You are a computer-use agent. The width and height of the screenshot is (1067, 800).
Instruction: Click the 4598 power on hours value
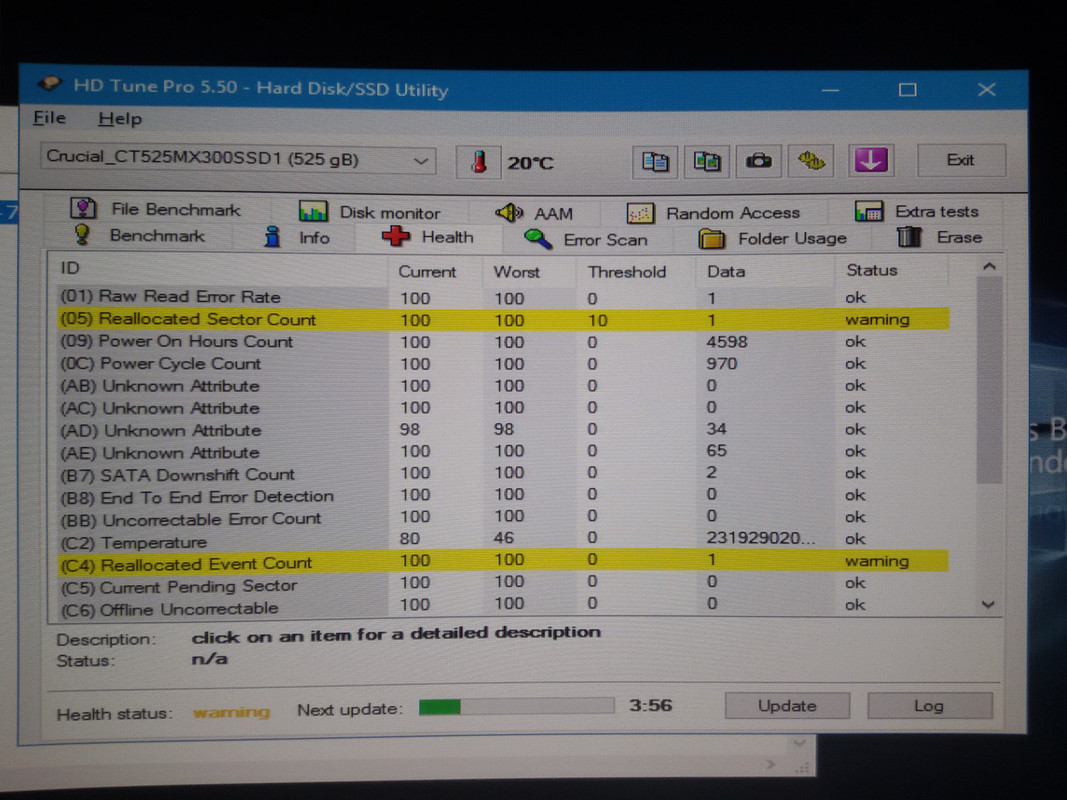click(x=727, y=341)
